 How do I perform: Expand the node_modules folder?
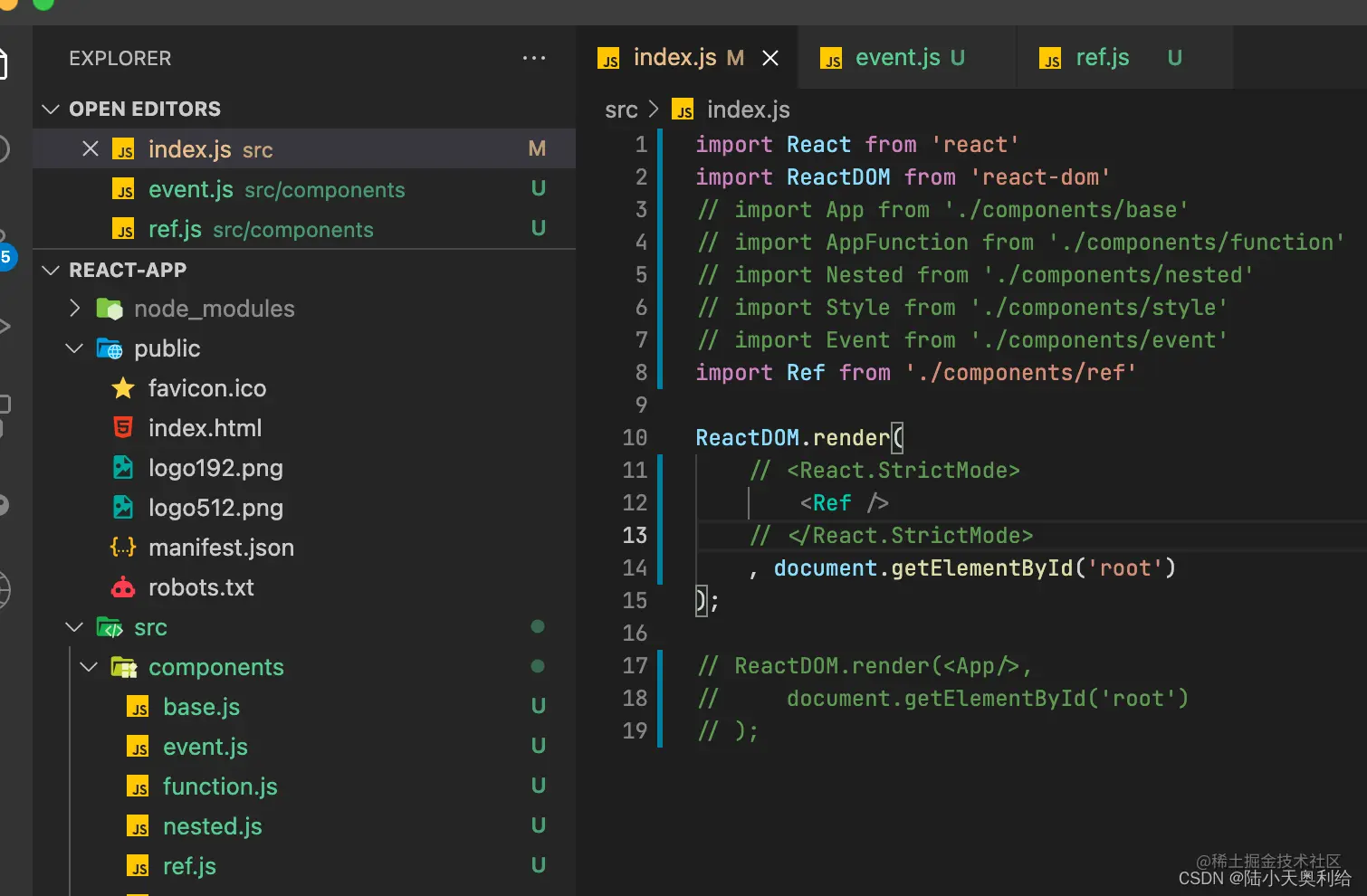75,309
